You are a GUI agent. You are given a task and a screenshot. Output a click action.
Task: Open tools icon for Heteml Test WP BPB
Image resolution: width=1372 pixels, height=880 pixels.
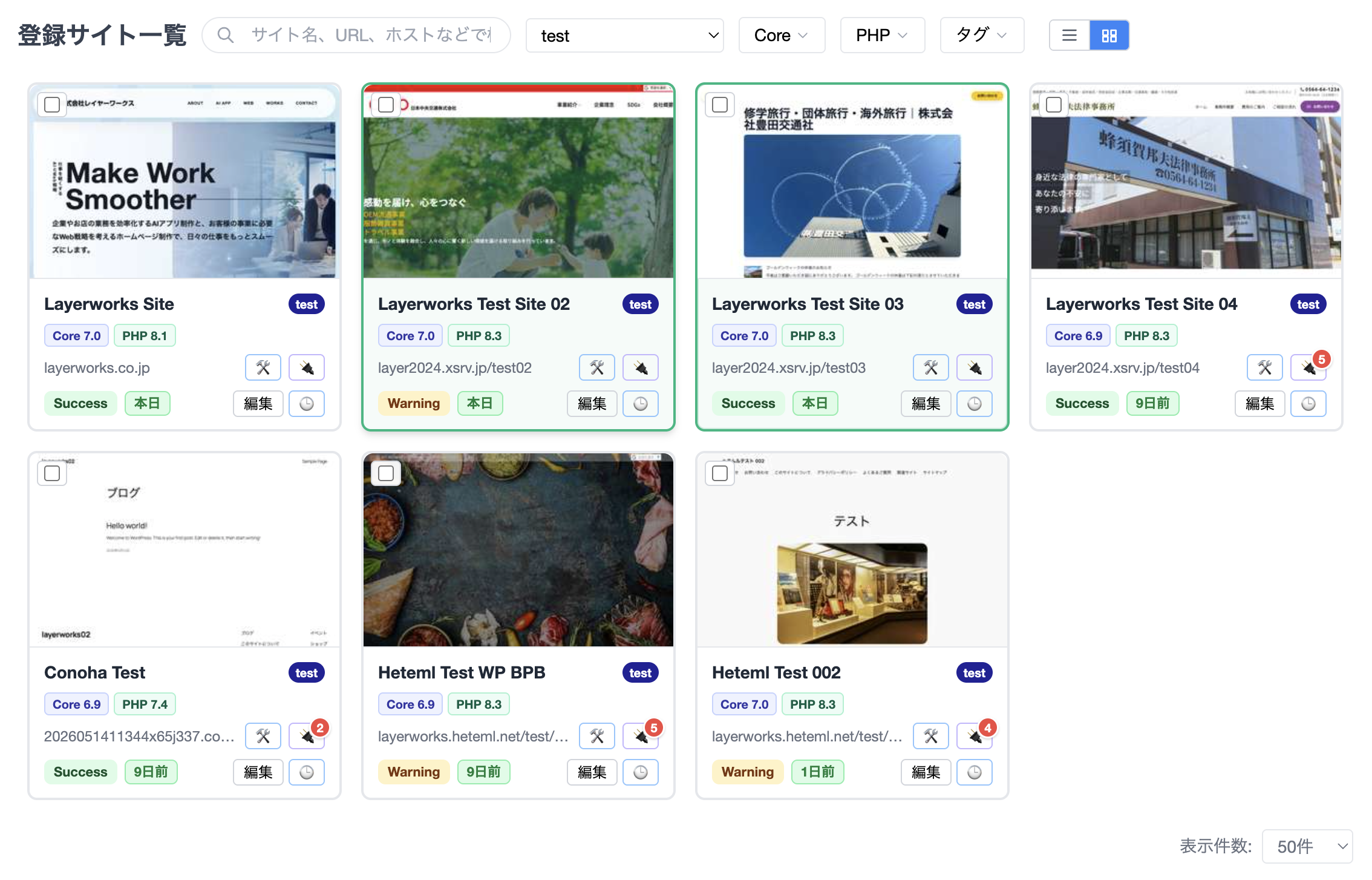click(x=597, y=736)
